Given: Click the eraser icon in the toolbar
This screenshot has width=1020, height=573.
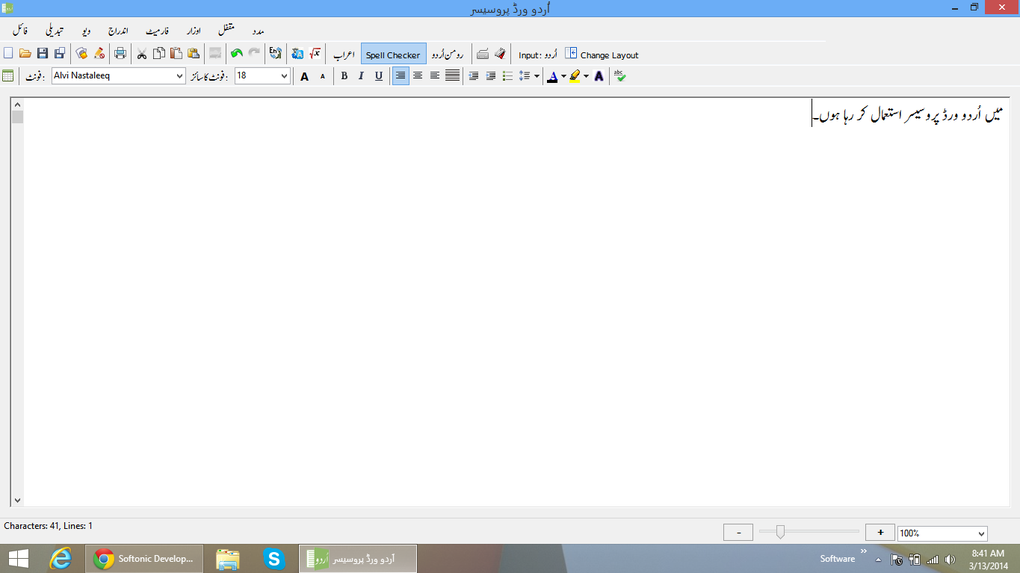Looking at the screenshot, I should click(x=500, y=53).
